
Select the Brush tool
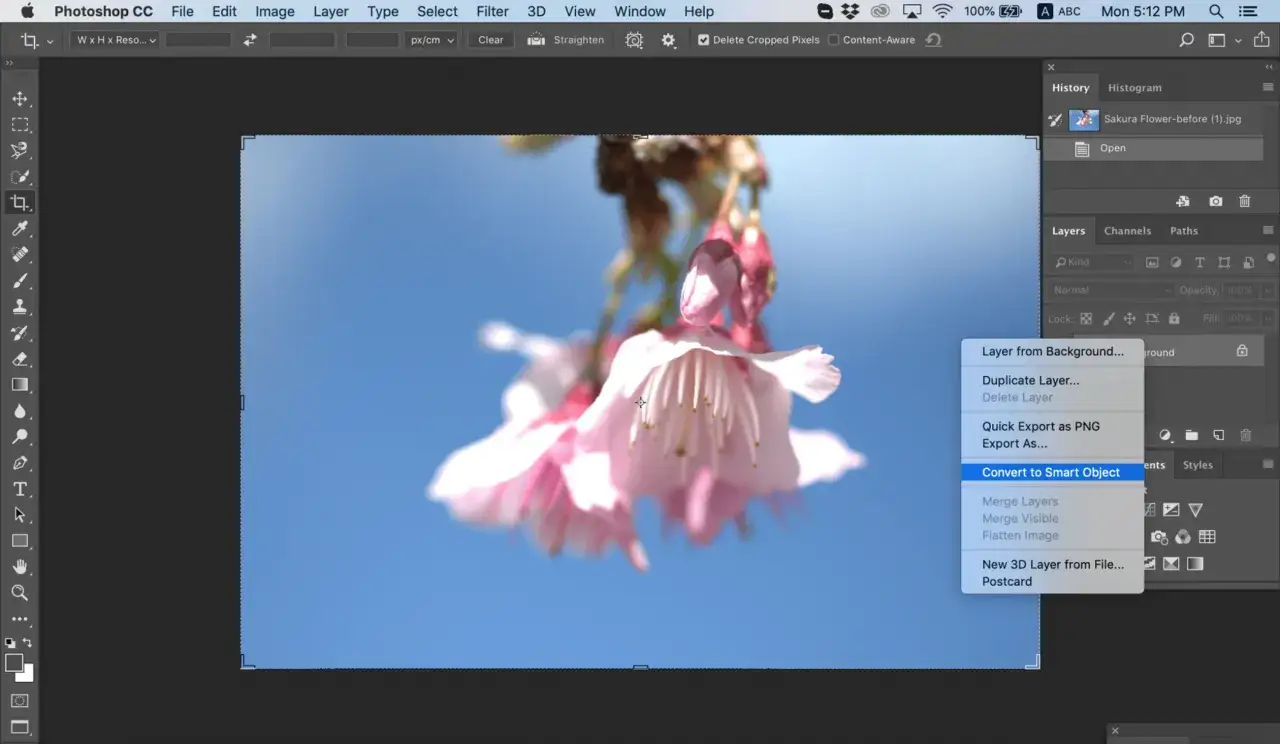coord(19,281)
